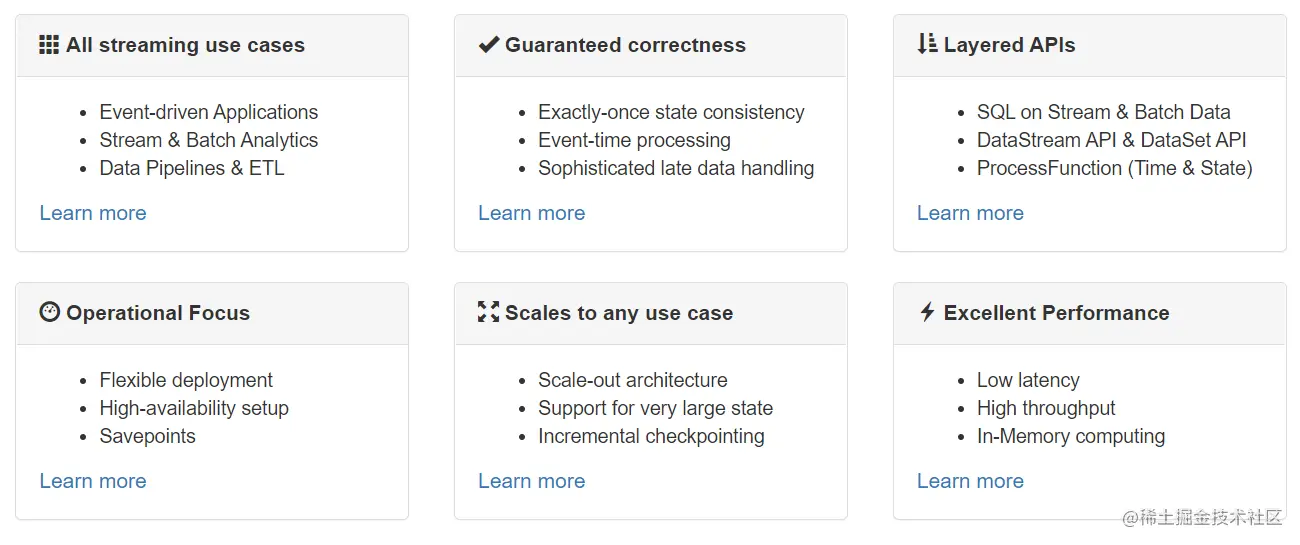Click the fullscreen arrows icon beside Scales to any use case

tap(488, 312)
